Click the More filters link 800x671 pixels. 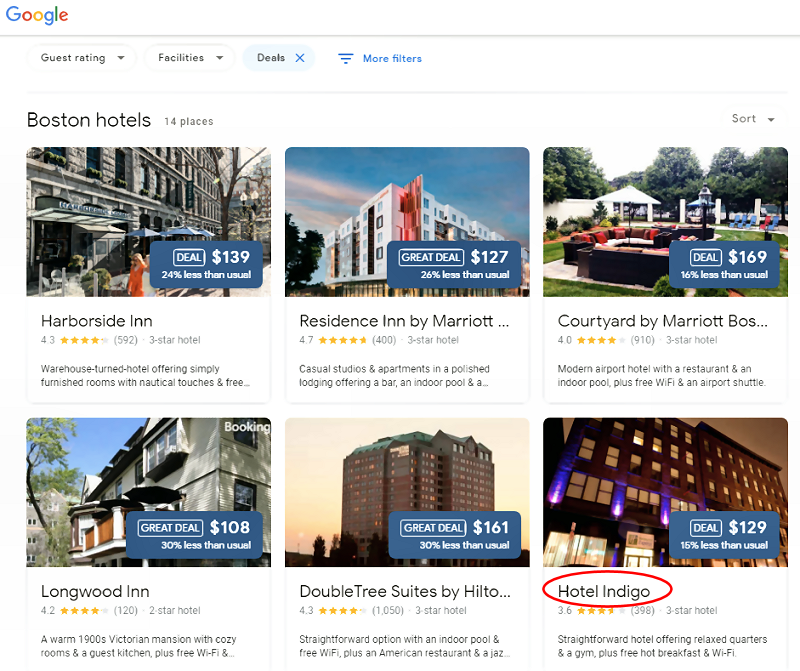[392, 59]
